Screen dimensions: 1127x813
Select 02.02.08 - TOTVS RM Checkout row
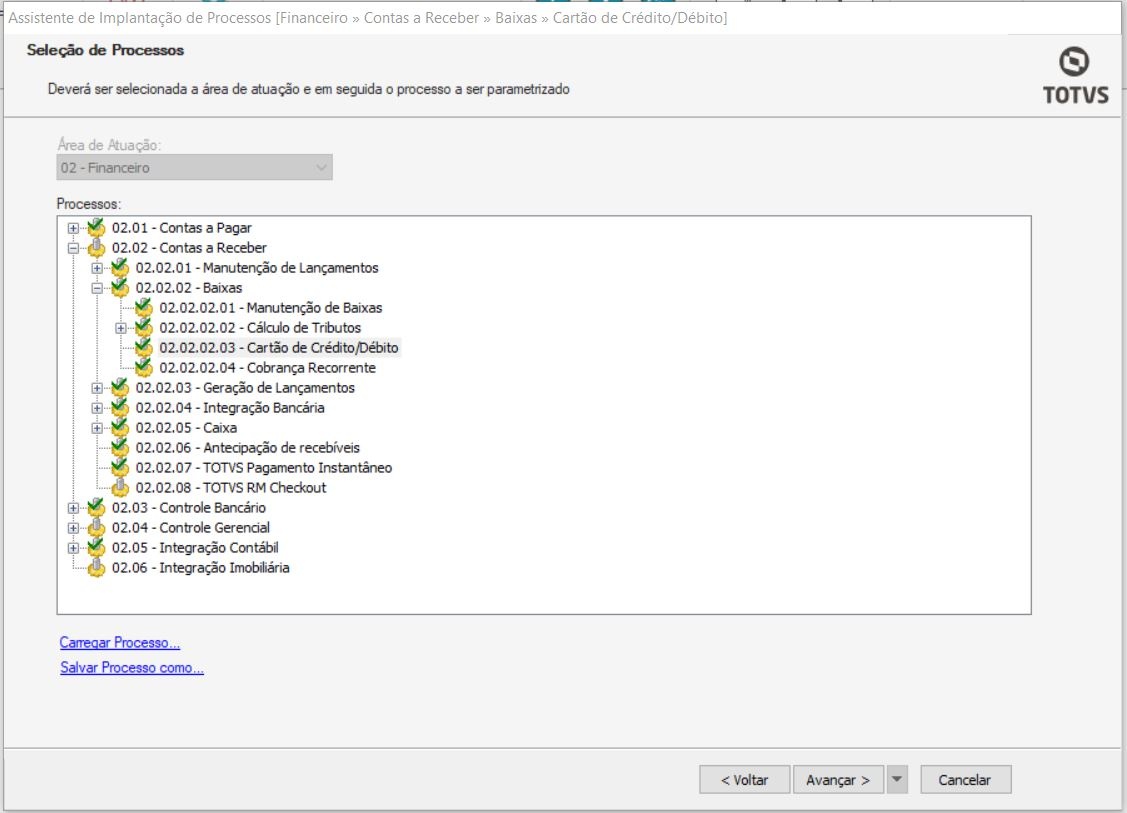231,488
